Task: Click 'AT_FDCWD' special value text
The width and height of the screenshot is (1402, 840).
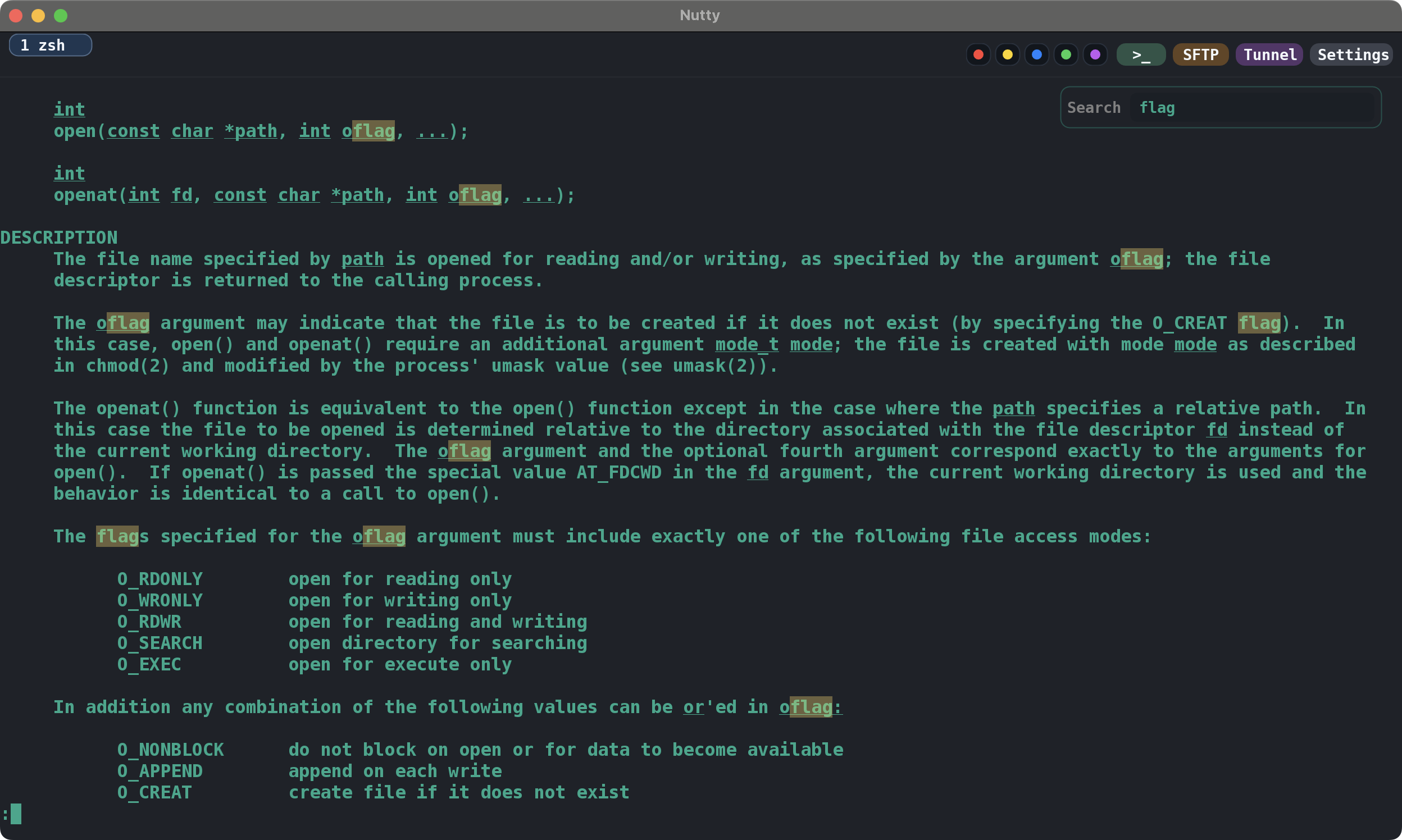Action: tap(619, 473)
